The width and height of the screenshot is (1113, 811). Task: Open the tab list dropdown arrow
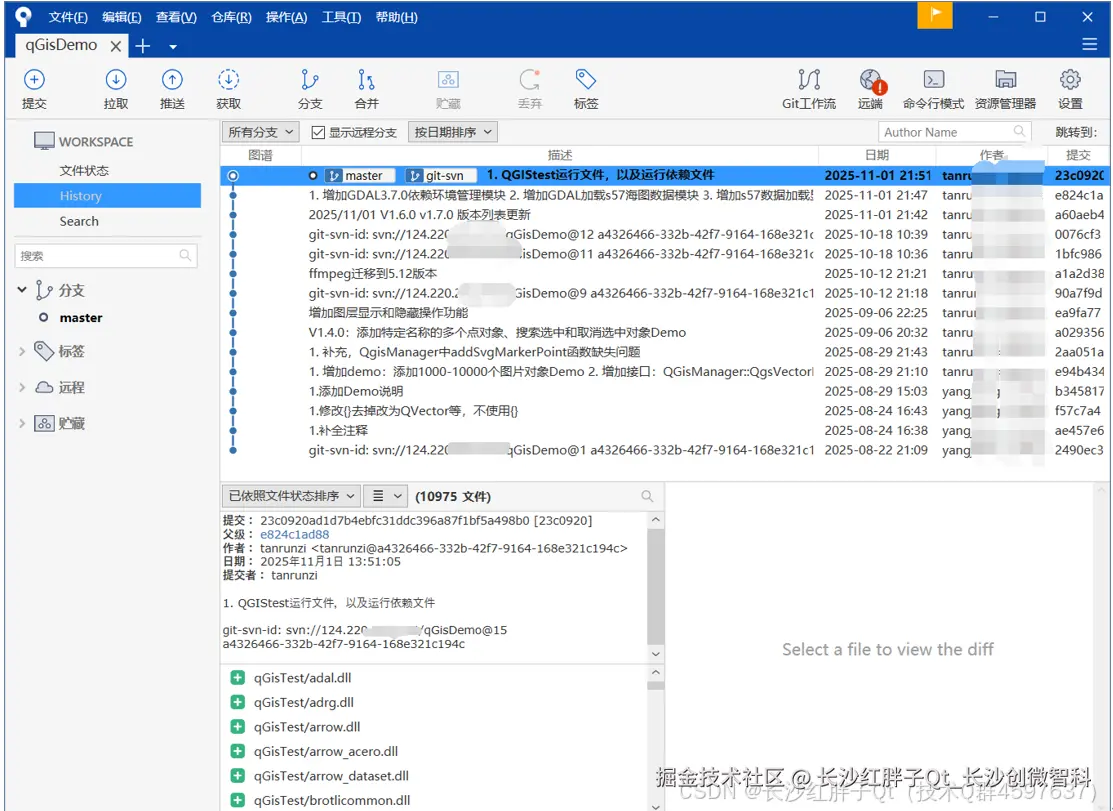(172, 47)
